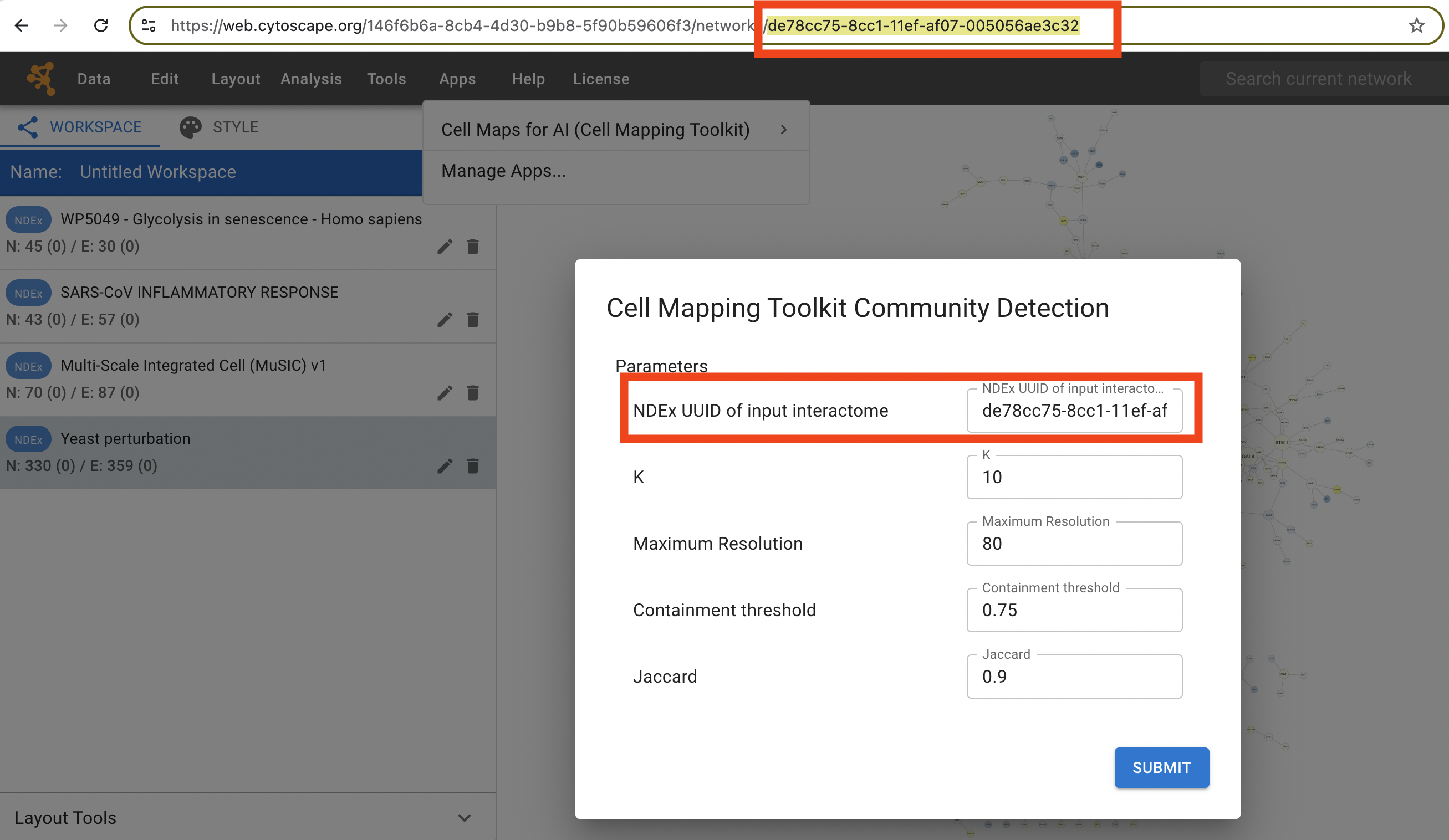
Task: Delete the MuSIC v1 network
Action: pyautogui.click(x=473, y=393)
